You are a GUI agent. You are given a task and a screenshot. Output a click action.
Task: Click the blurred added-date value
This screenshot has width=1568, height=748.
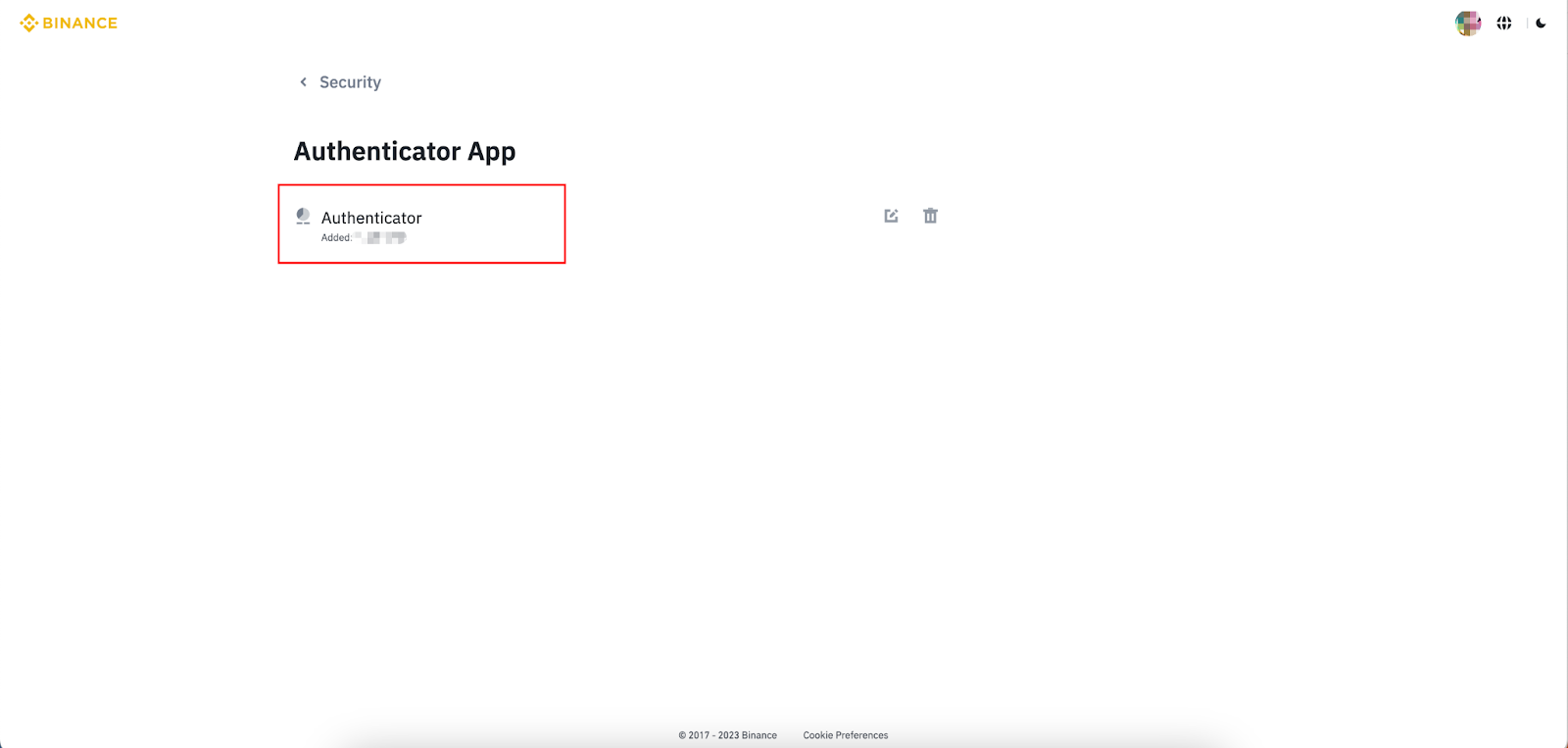tap(380, 237)
